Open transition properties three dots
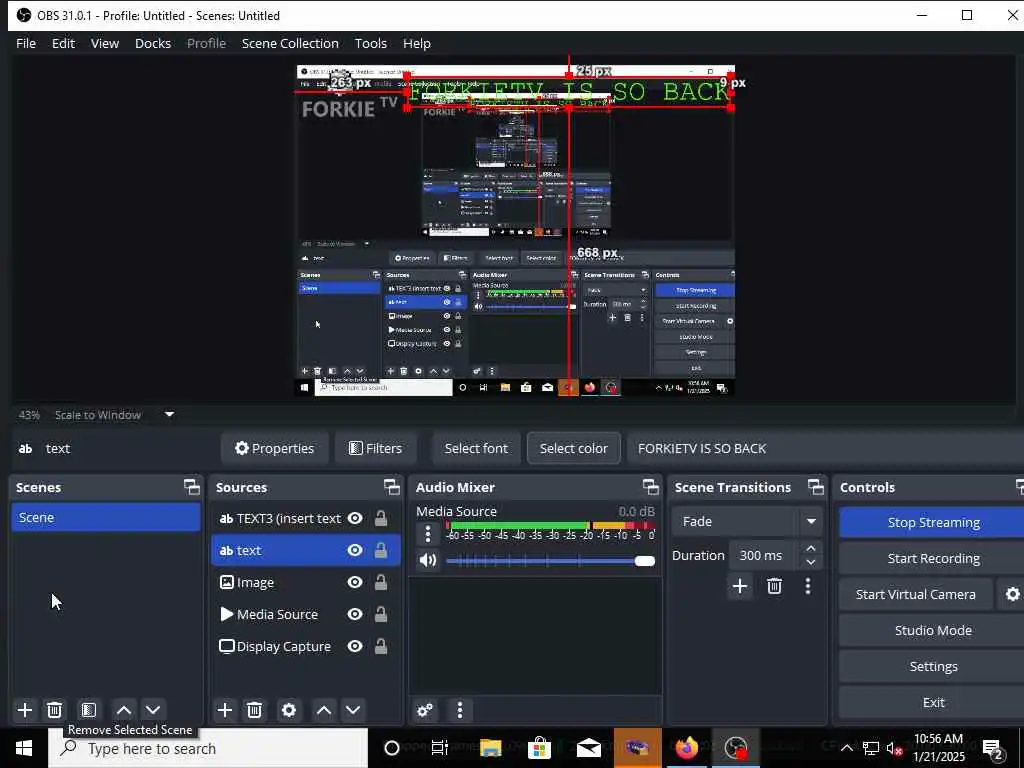 808,586
